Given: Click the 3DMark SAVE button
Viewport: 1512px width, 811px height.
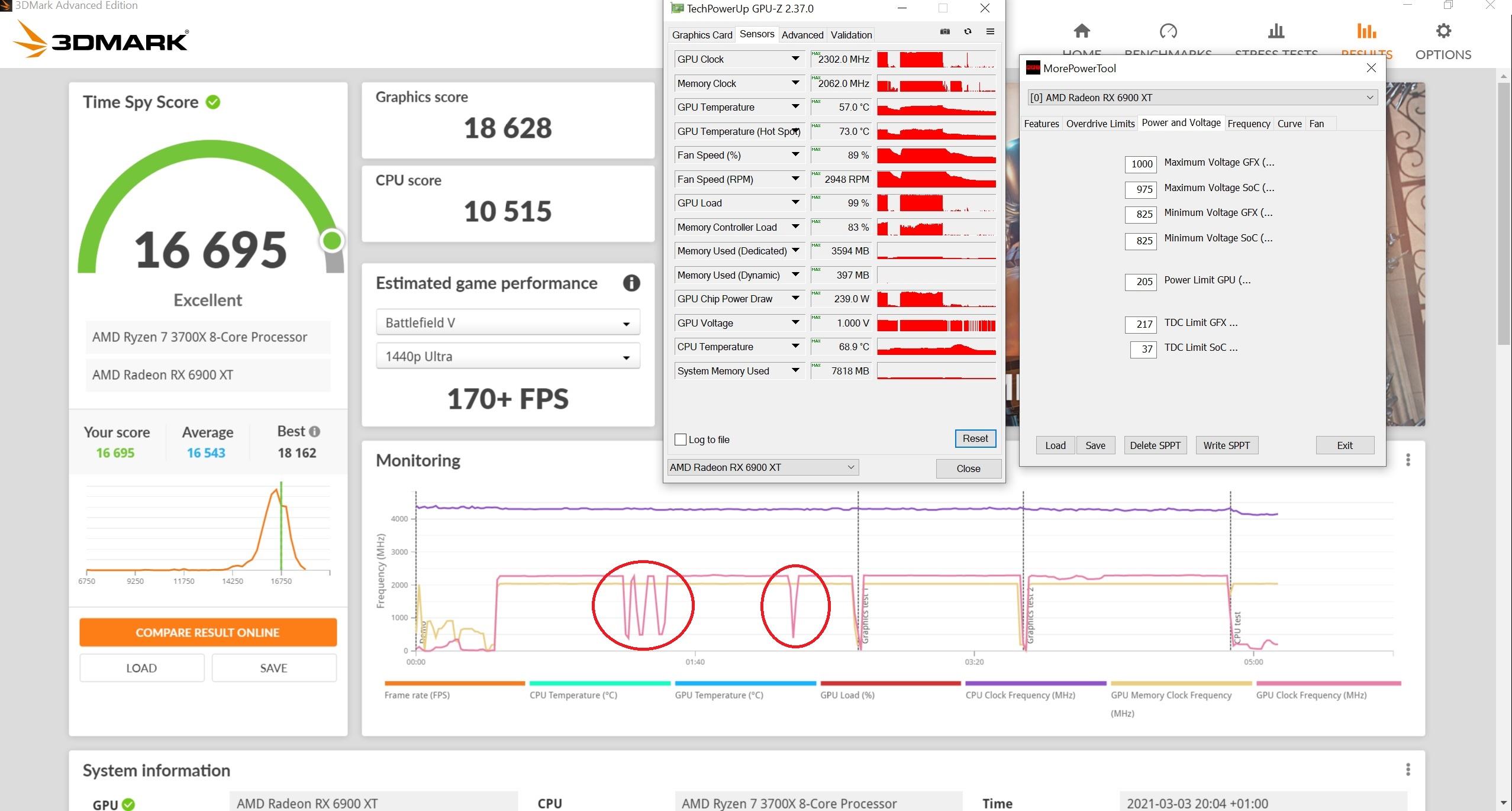Looking at the screenshot, I should [x=273, y=668].
